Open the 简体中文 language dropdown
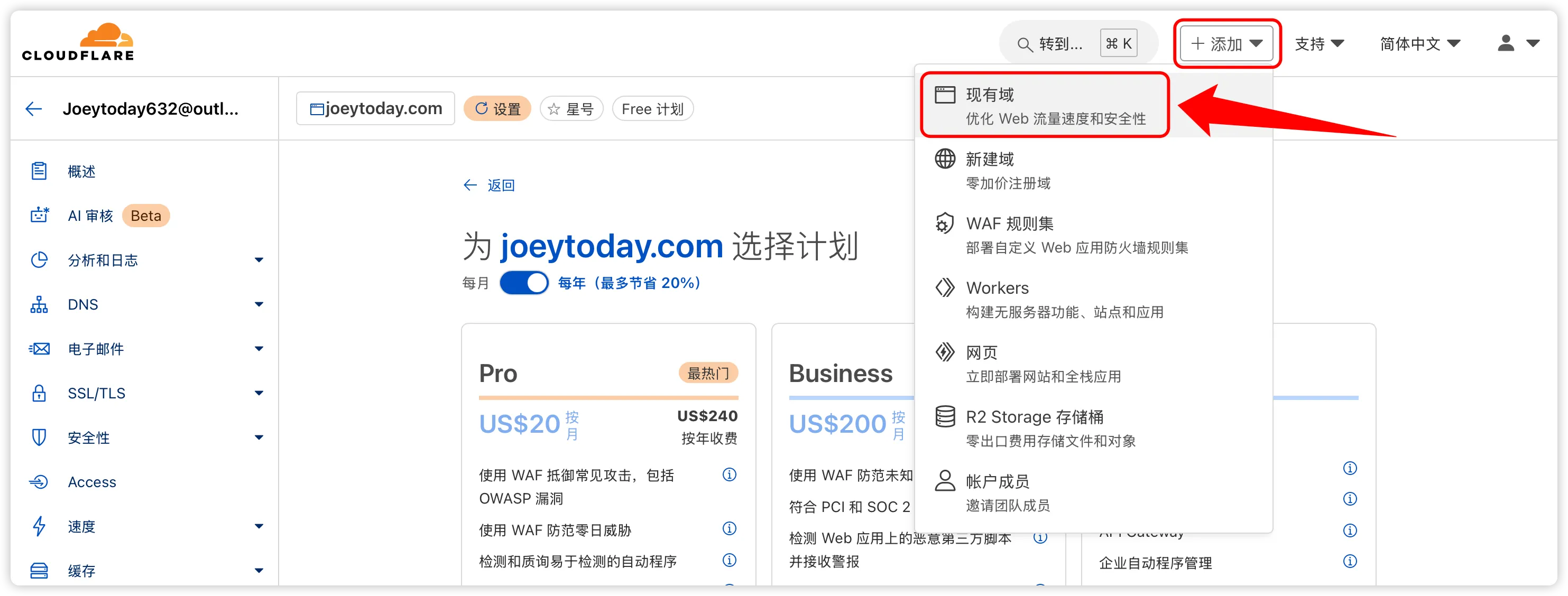1568x596 pixels. click(x=1419, y=44)
